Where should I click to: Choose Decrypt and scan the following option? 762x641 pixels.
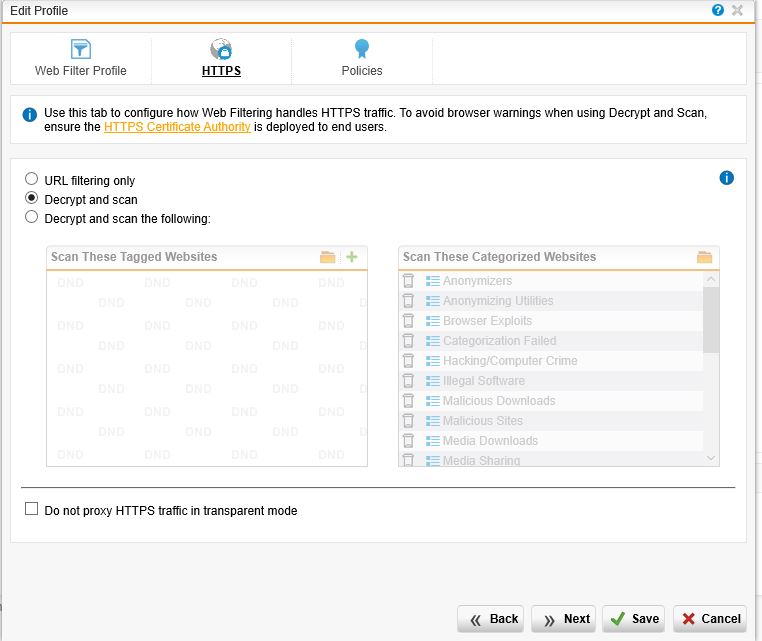point(32,217)
